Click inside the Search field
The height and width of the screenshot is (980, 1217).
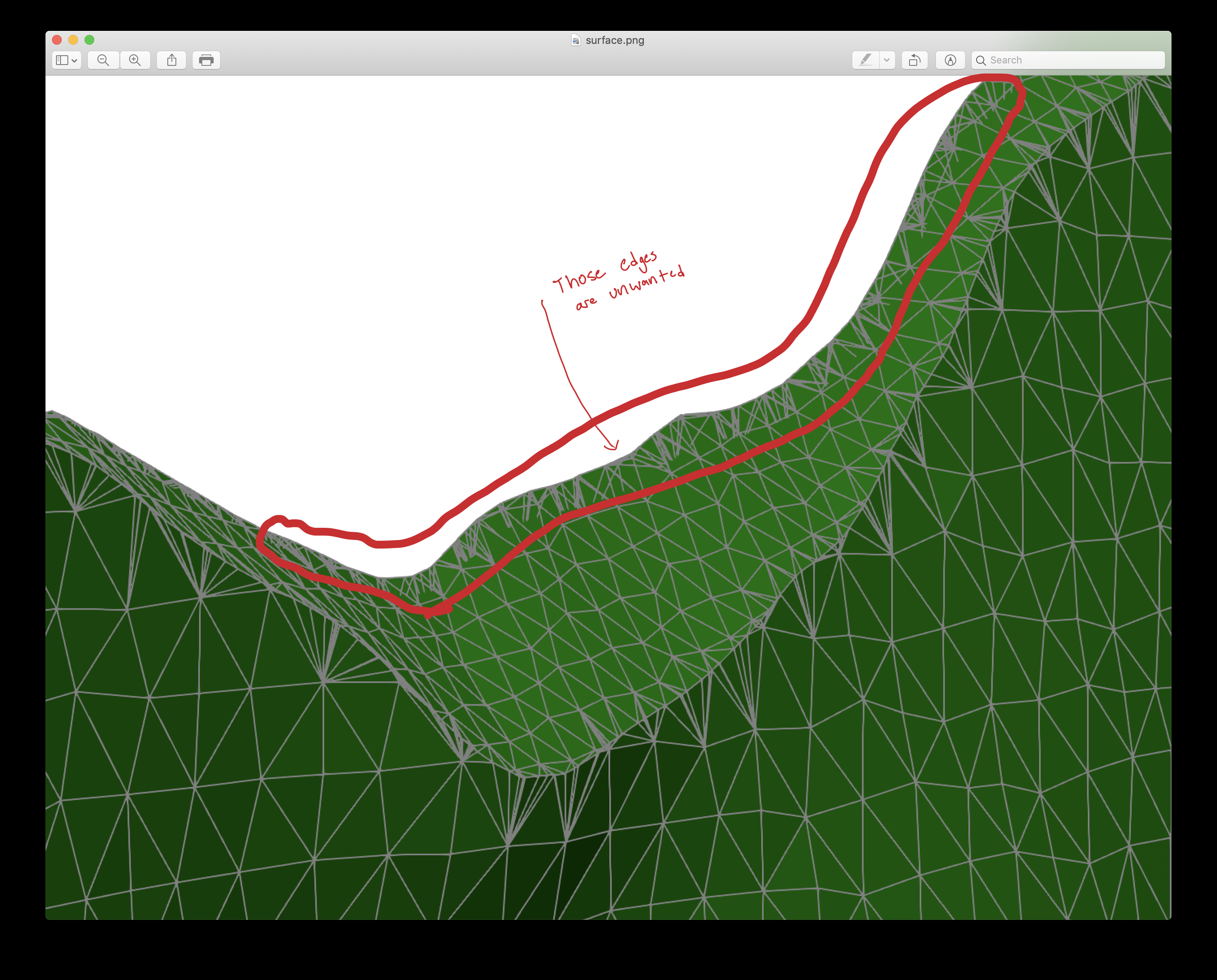pyautogui.click(x=1061, y=60)
